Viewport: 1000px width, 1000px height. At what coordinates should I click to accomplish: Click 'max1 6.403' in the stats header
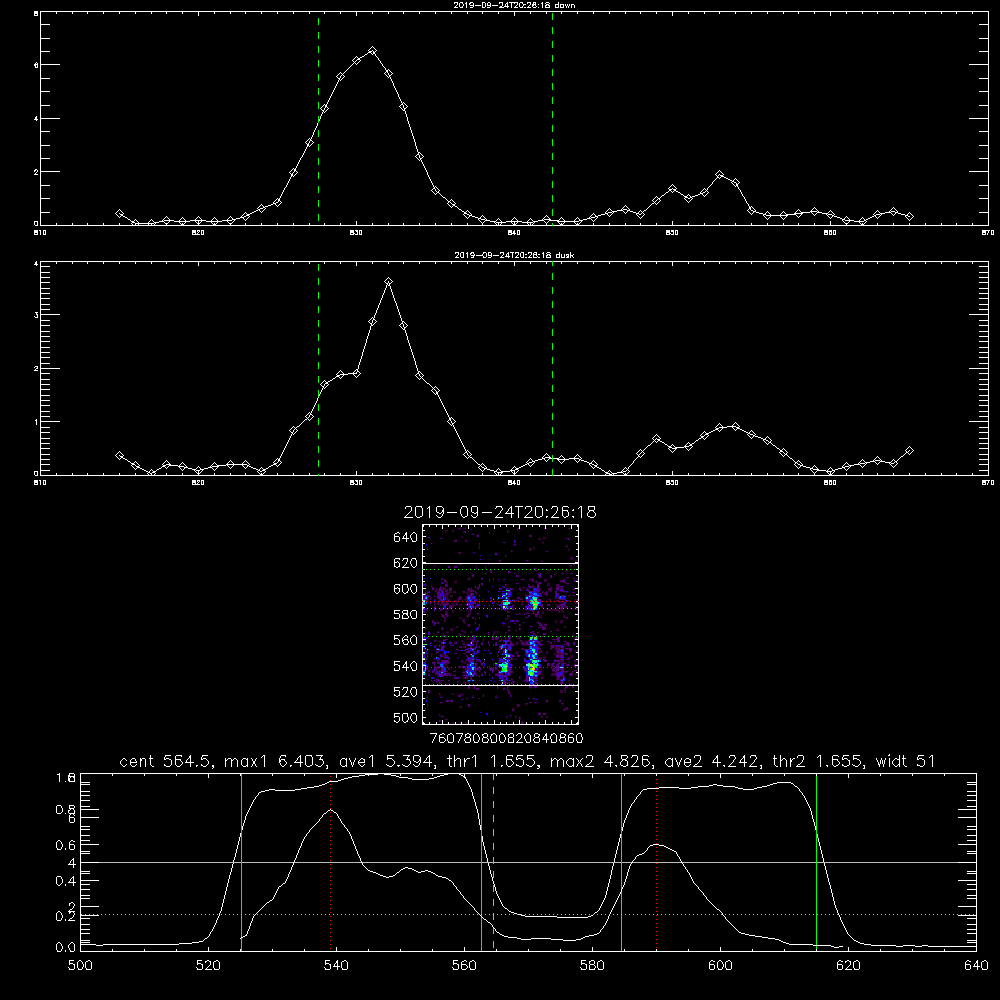pos(275,761)
